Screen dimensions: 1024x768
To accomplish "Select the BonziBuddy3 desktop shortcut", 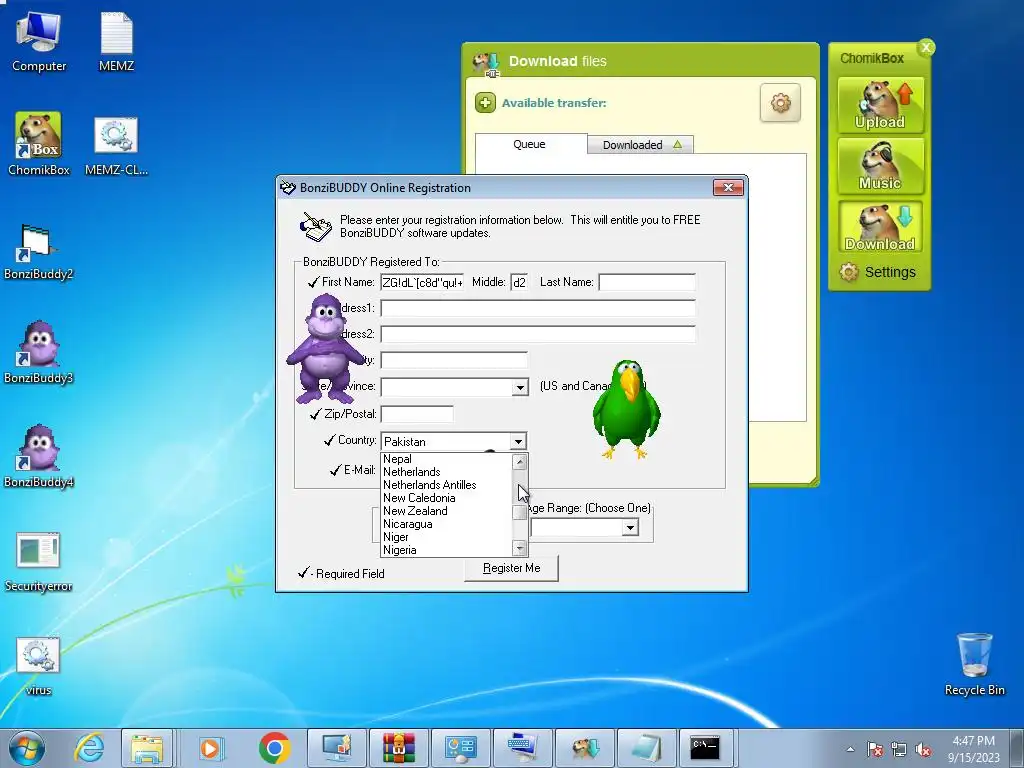I will coord(39,353).
